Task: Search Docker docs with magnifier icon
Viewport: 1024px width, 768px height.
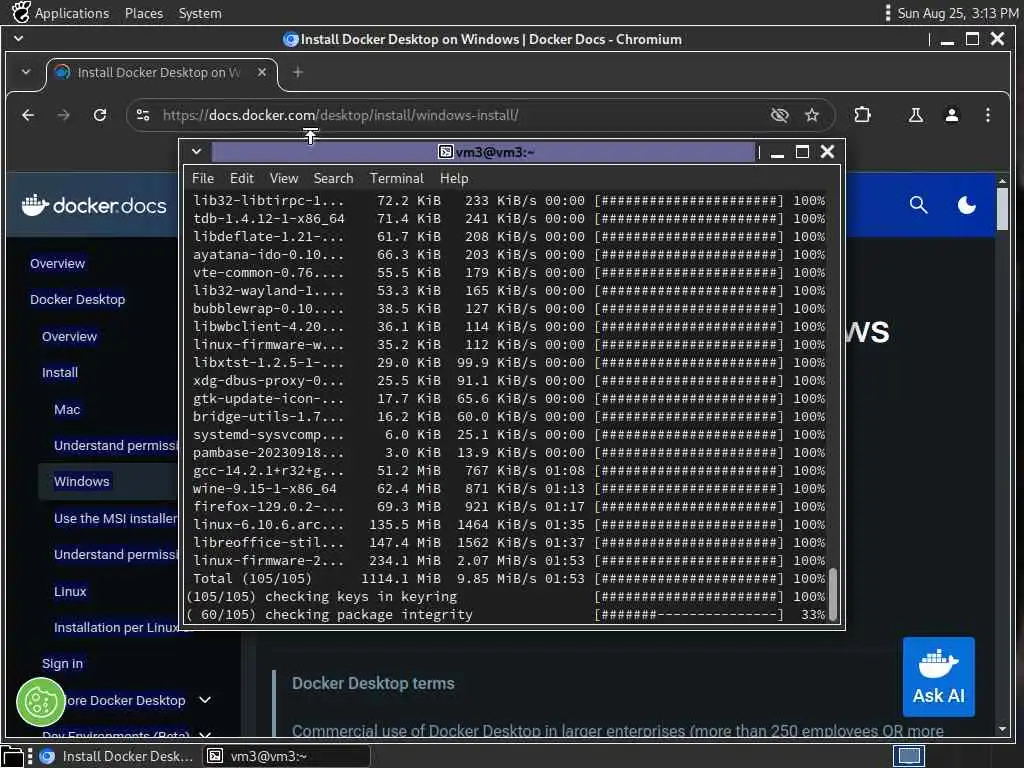Action: point(918,205)
